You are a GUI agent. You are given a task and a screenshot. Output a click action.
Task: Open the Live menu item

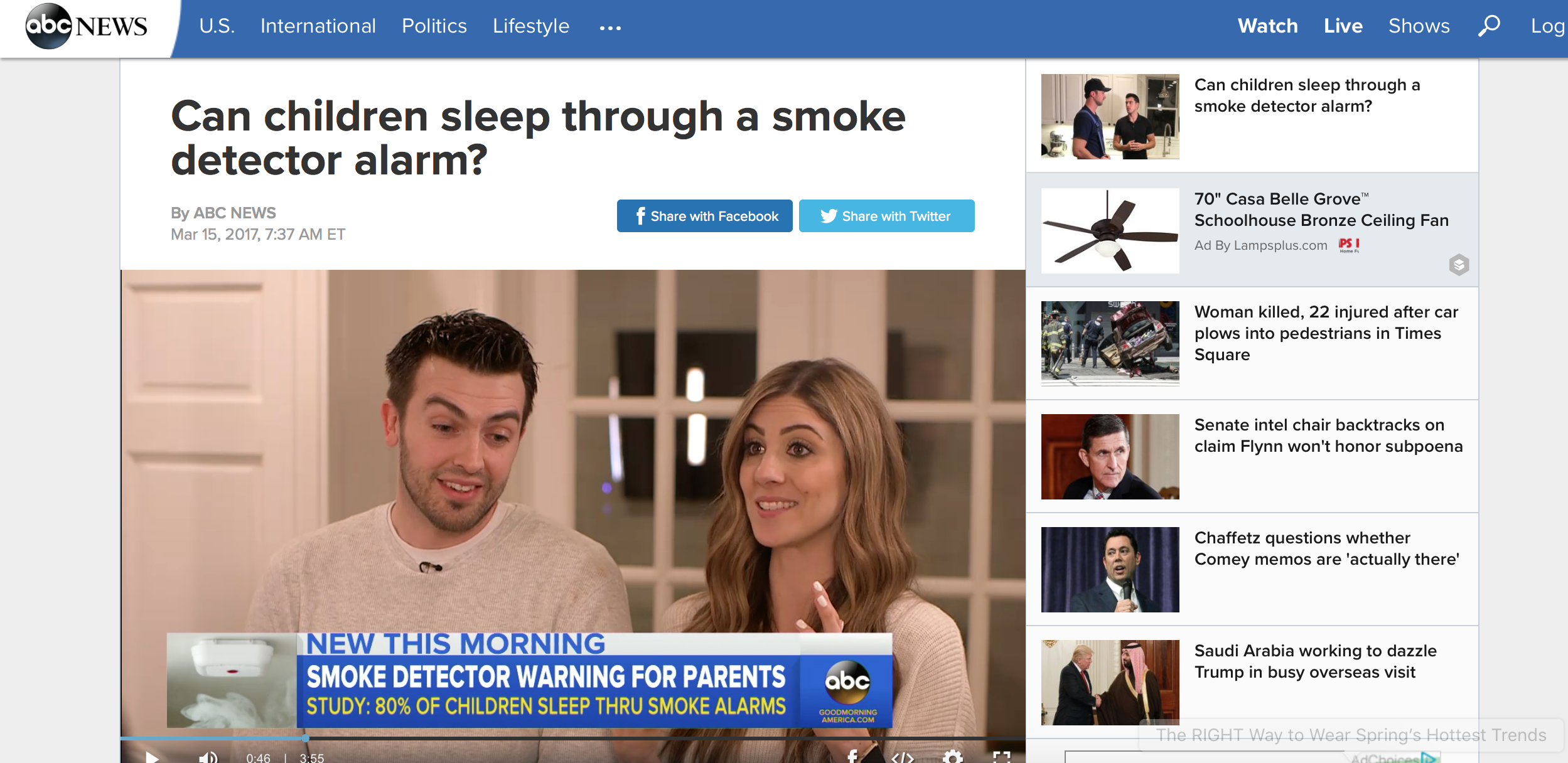pos(1343,26)
